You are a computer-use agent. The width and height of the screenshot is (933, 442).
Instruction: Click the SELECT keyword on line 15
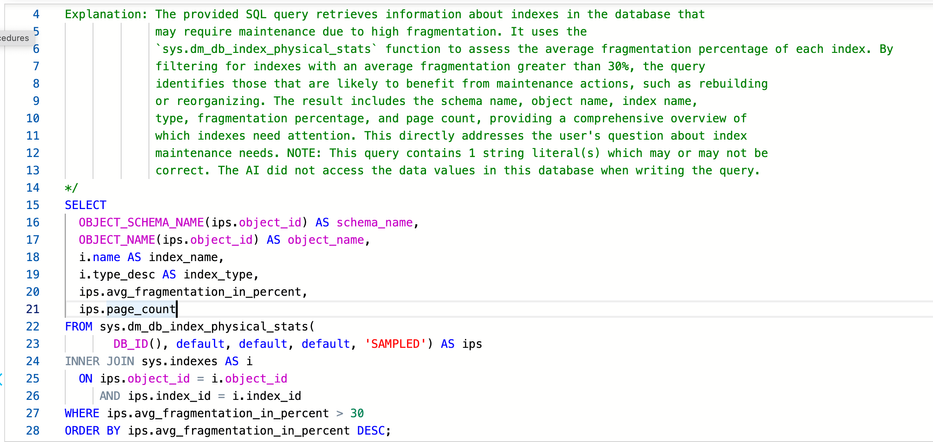(86, 205)
